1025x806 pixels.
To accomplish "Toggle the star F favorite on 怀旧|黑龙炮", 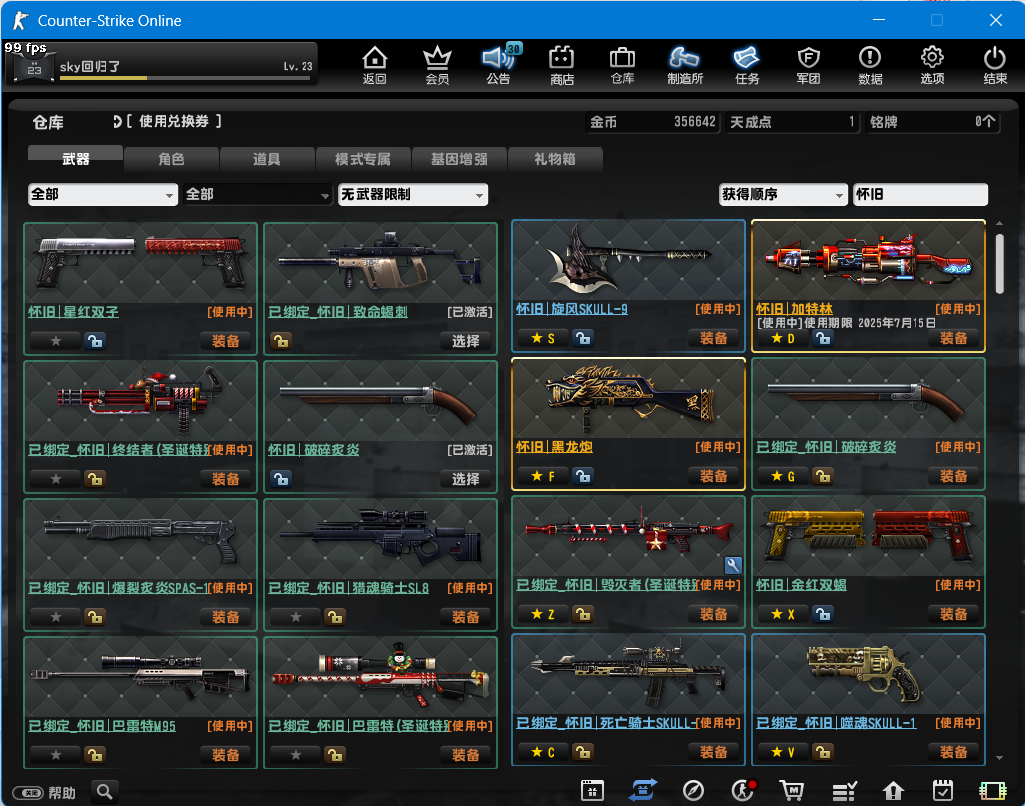I will coord(543,476).
